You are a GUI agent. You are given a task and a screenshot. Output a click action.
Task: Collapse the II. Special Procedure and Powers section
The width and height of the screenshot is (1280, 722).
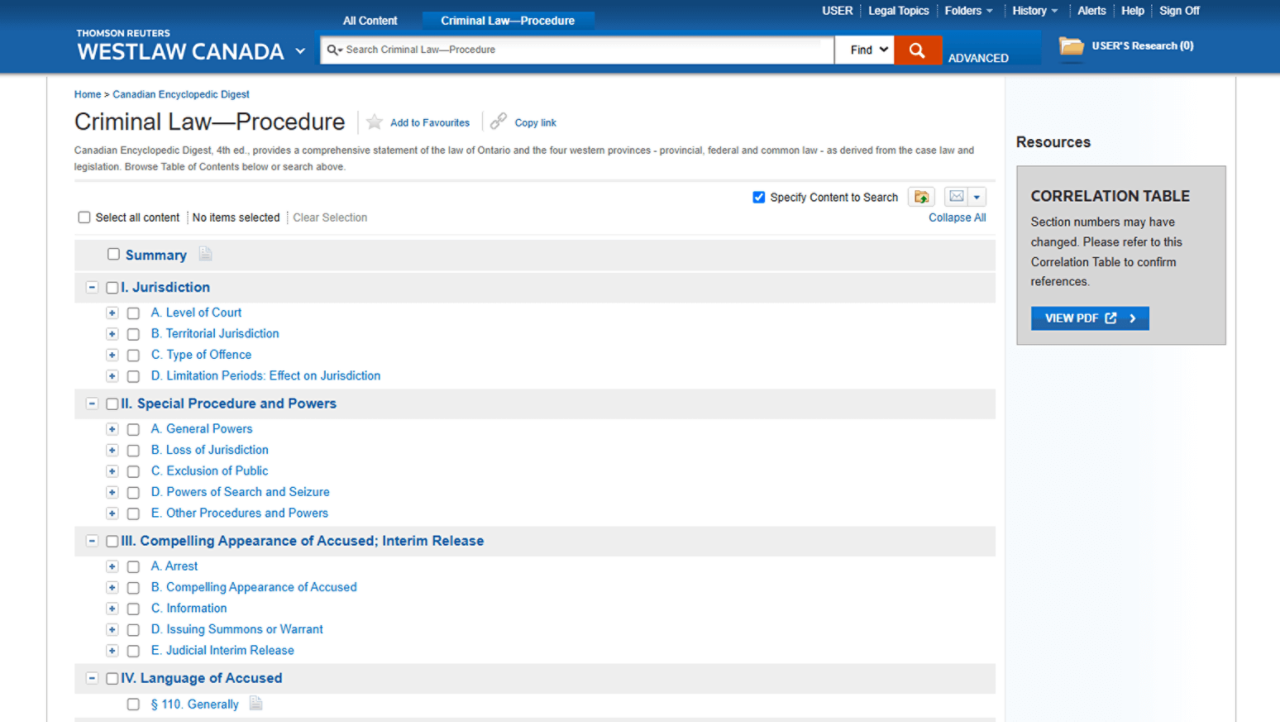click(91, 403)
